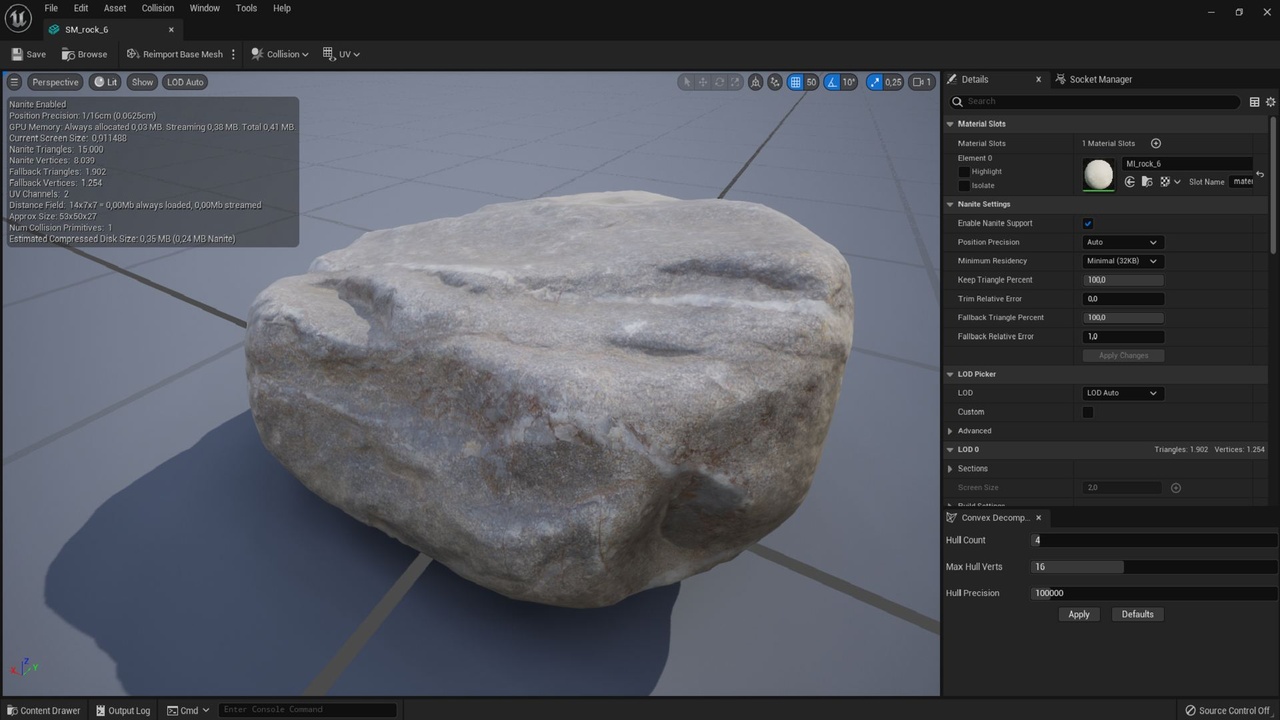This screenshot has height=720, width=1280.
Task: Click the MI_rock_6 material thumbnail
Action: pyautogui.click(x=1099, y=174)
